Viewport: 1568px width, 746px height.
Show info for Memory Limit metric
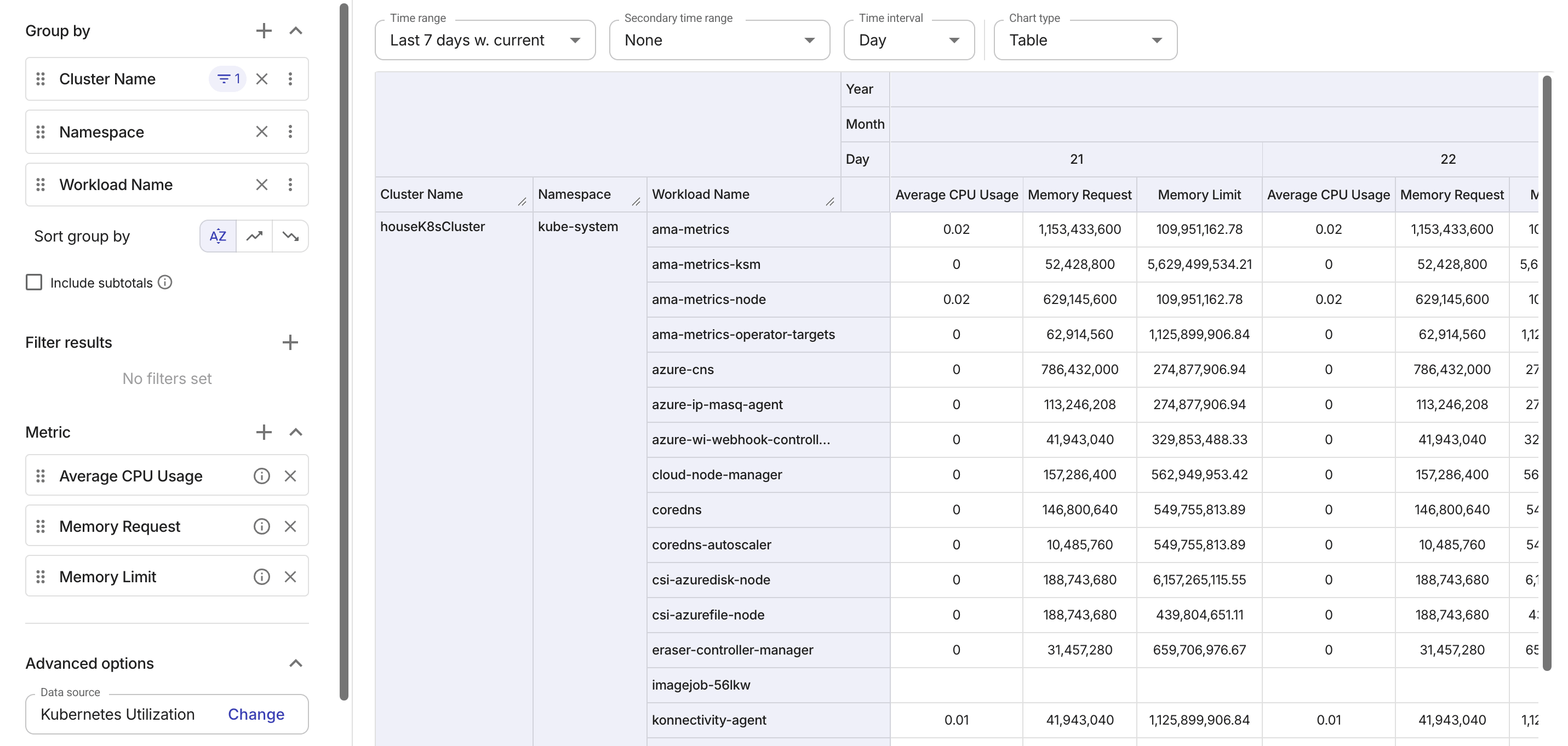(262, 577)
